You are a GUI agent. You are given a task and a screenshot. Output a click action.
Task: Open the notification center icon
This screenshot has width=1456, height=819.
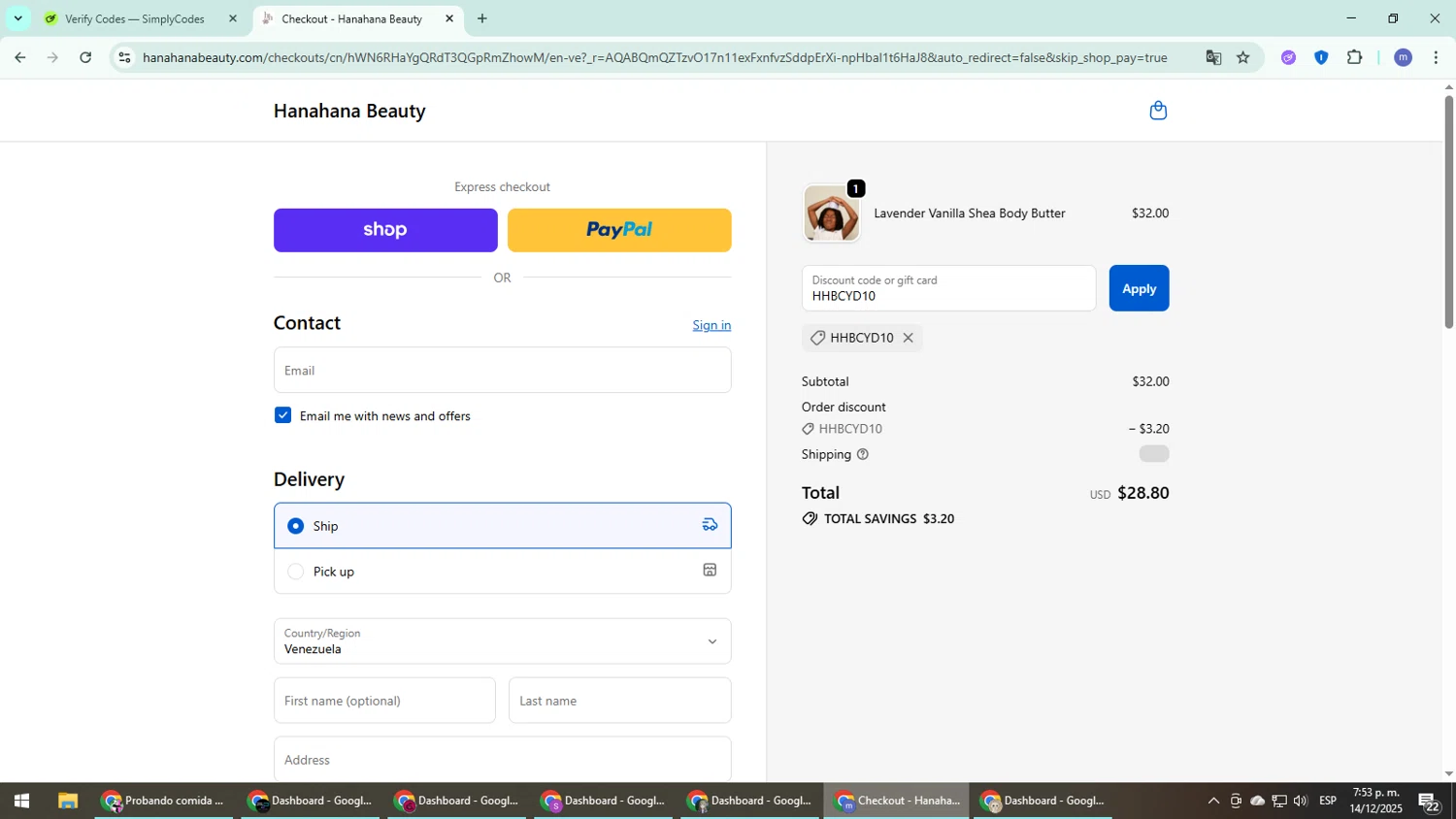pos(1429,802)
